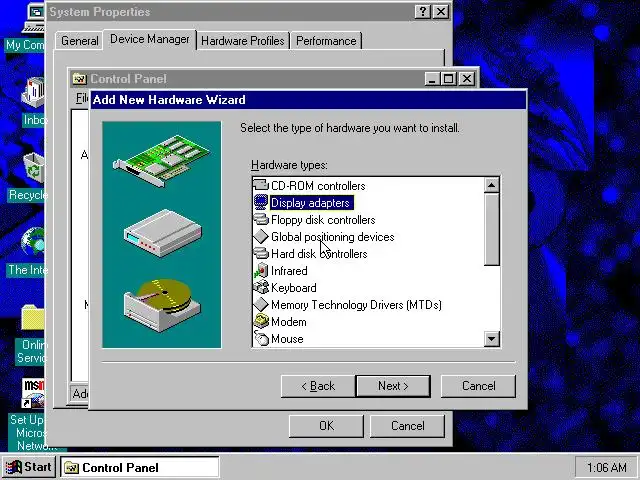This screenshot has height=480, width=640.
Task: Pick Hard disk controllers entry
Action: [319, 254]
